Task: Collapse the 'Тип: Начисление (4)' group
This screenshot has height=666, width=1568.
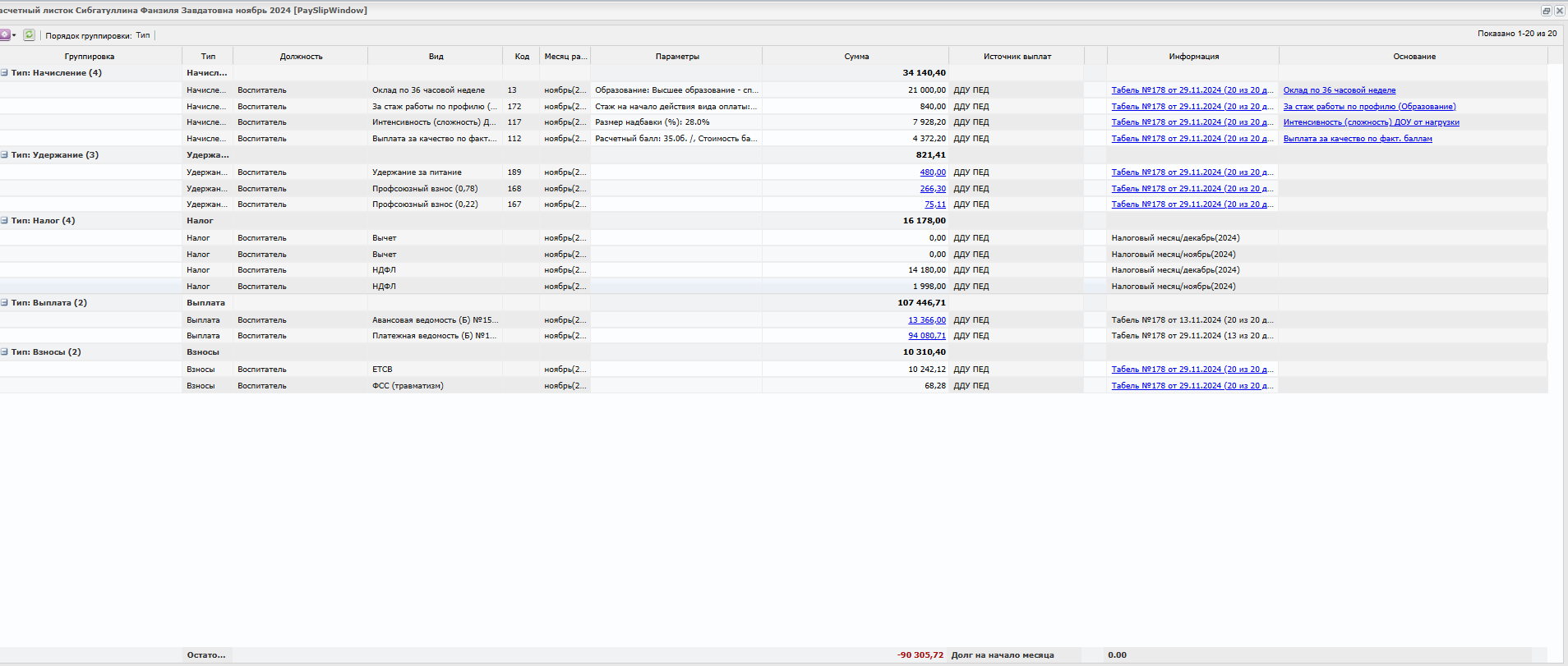Action: click(4, 73)
